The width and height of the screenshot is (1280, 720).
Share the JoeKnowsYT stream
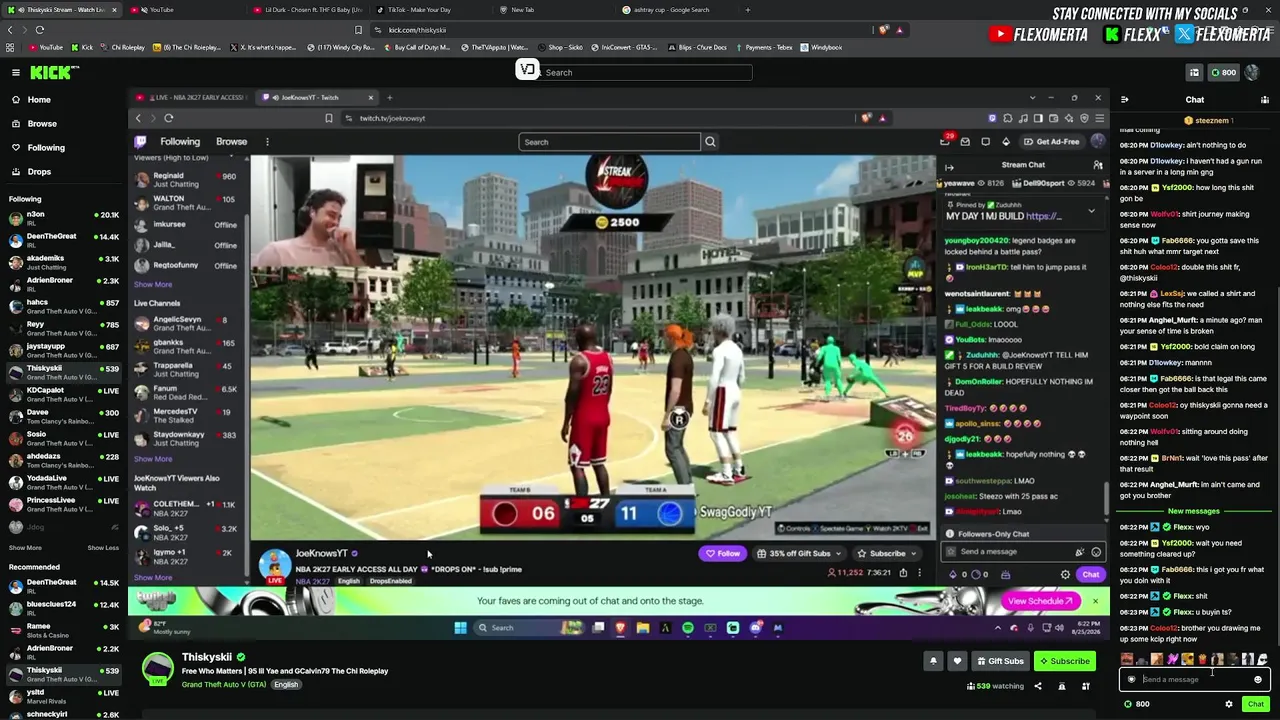903,573
